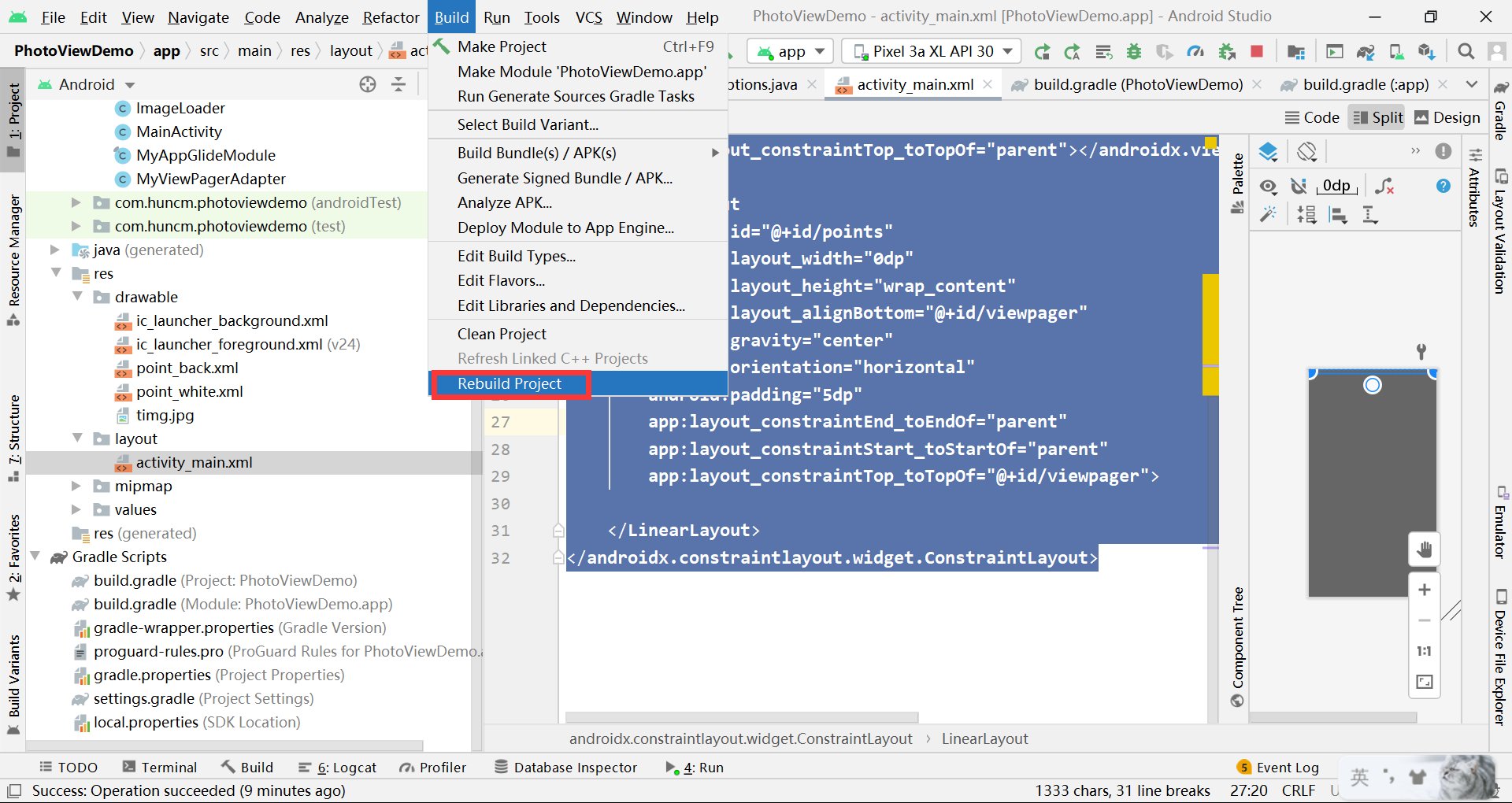Screen dimensions: 1512x803
Task: Click the Orientation for Preview icon
Action: click(x=1307, y=151)
